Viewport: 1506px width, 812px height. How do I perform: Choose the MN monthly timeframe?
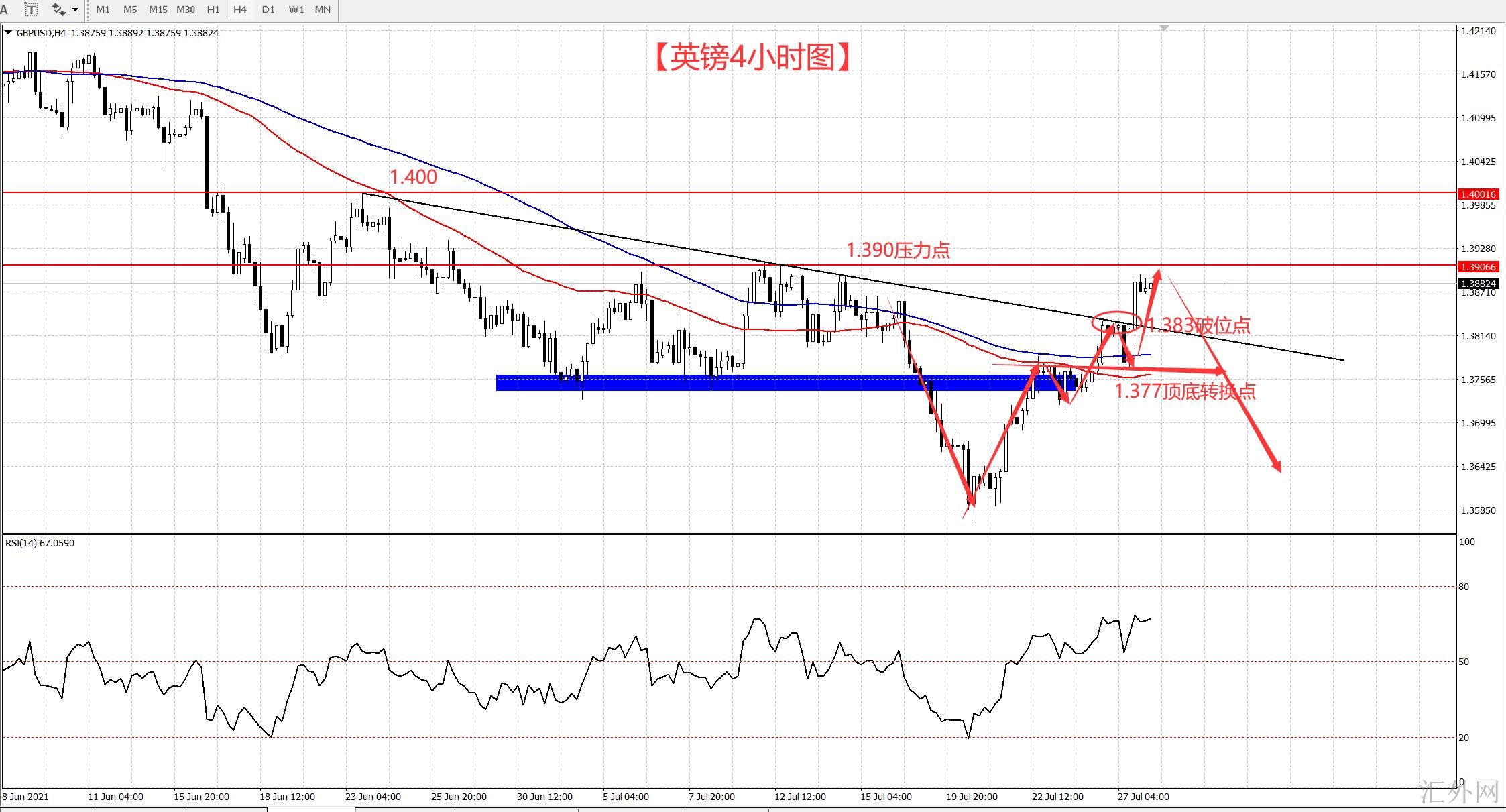323,9
